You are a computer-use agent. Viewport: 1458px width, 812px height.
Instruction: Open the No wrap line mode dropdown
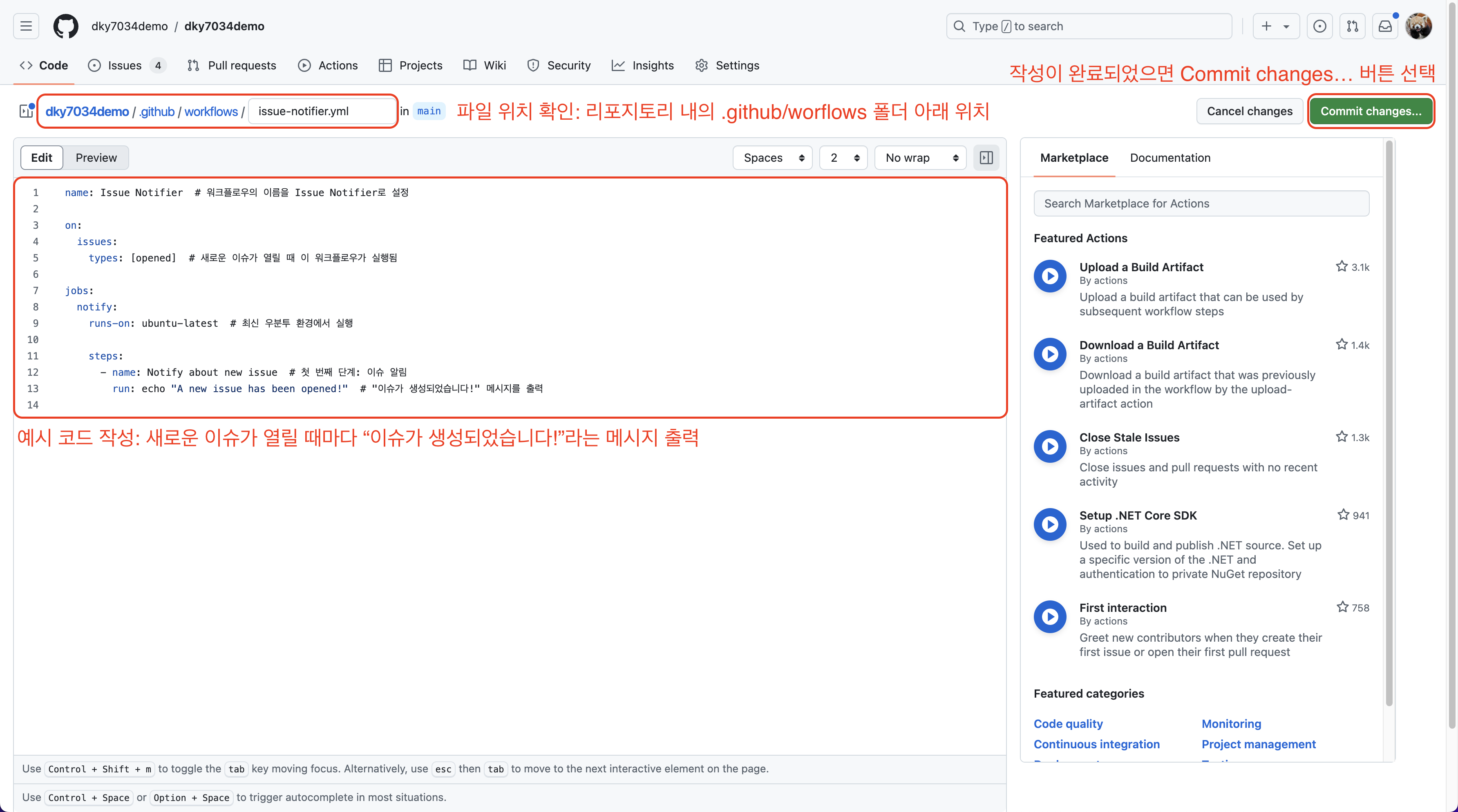coord(920,158)
